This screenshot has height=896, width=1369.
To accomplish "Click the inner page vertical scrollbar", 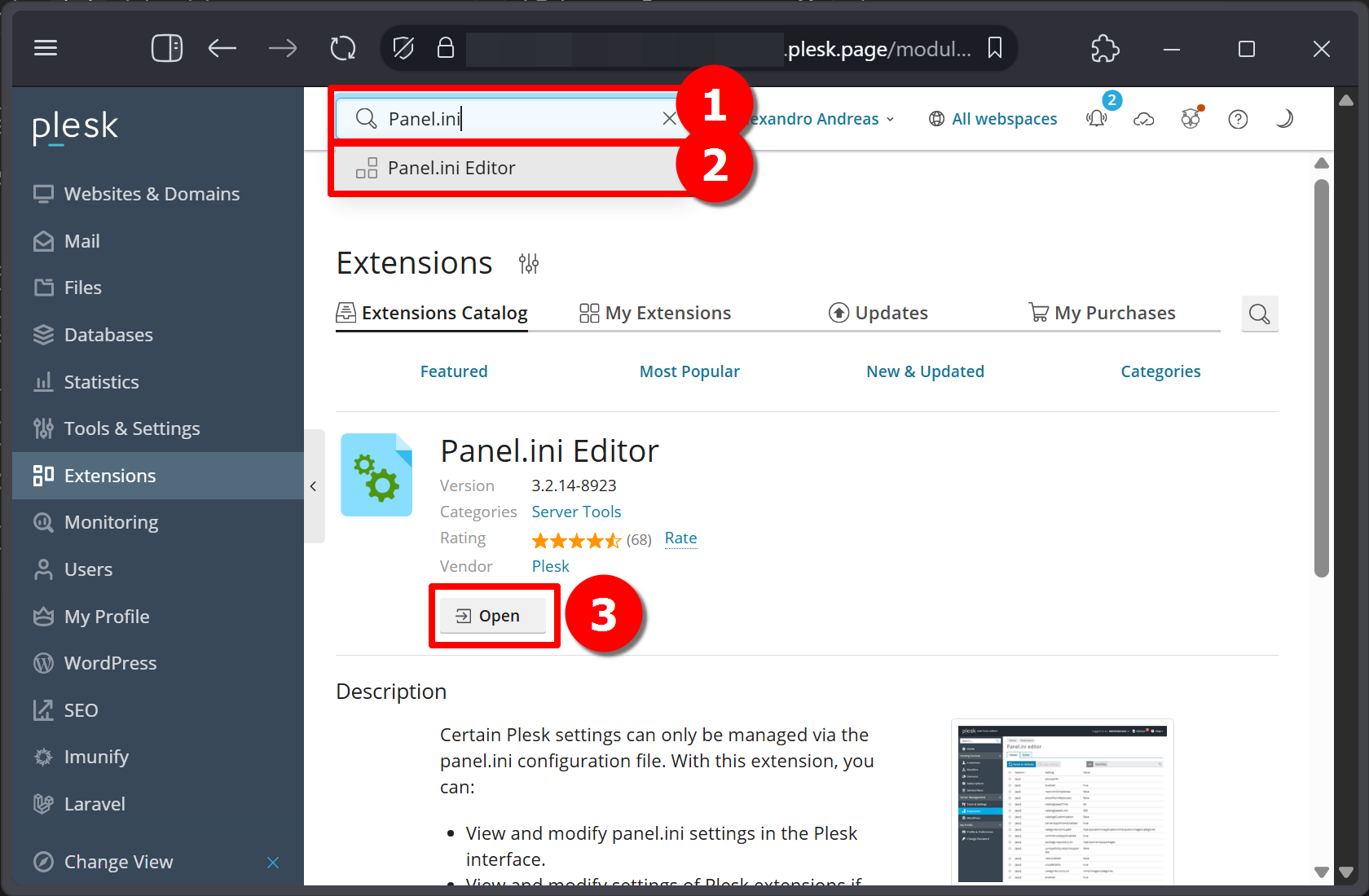I will click(1322, 378).
